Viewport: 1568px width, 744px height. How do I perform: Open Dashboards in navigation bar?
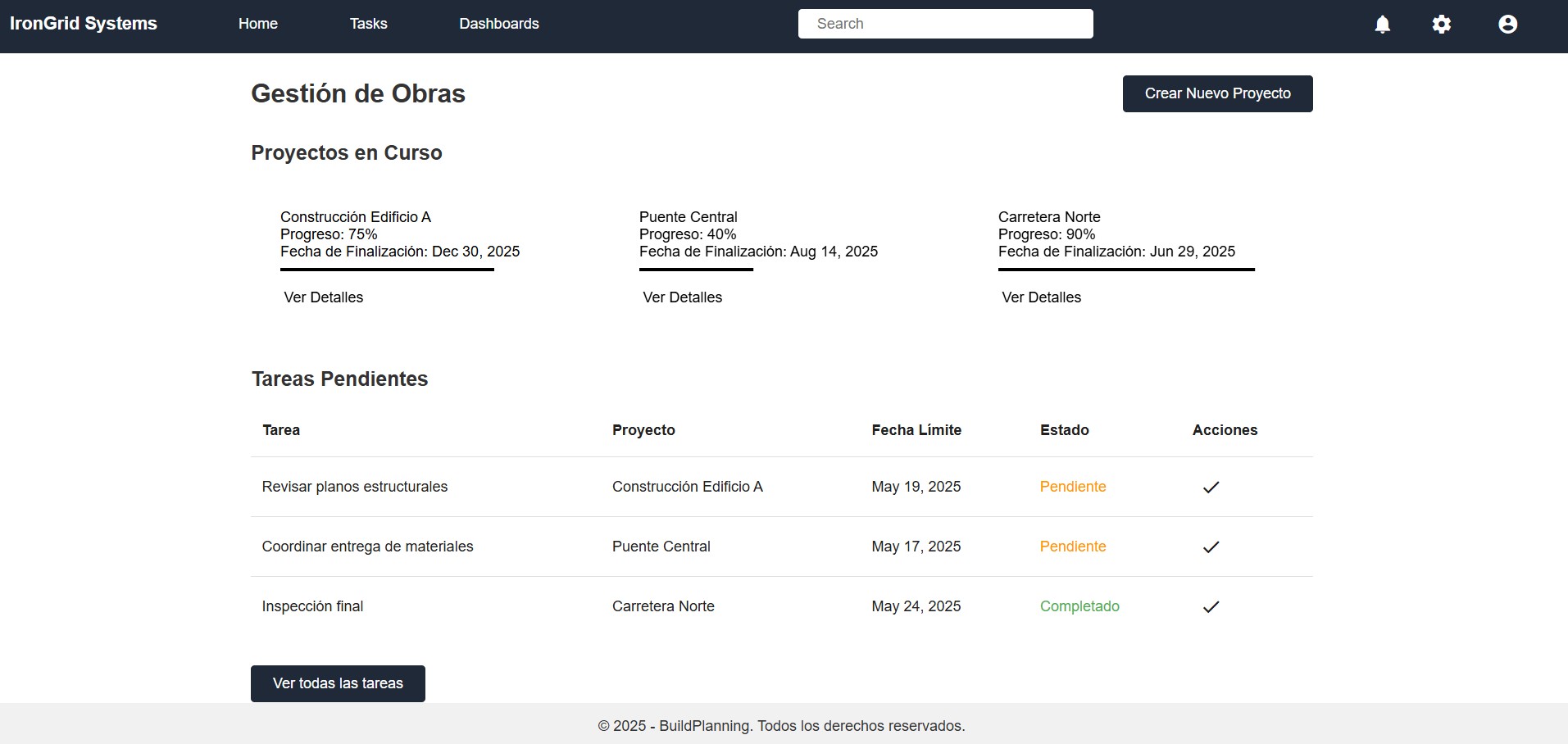tap(499, 24)
